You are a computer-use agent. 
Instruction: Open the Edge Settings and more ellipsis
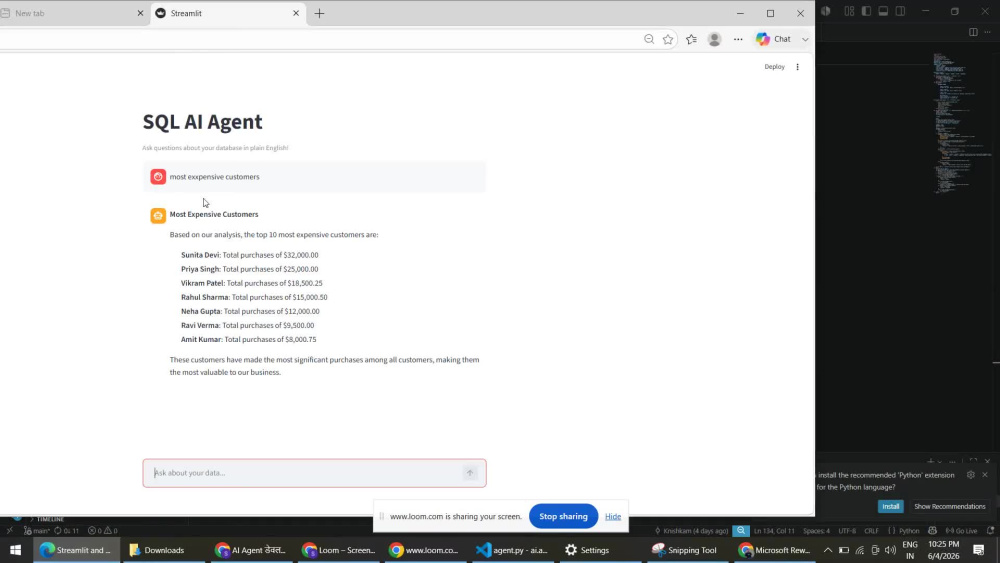point(738,39)
